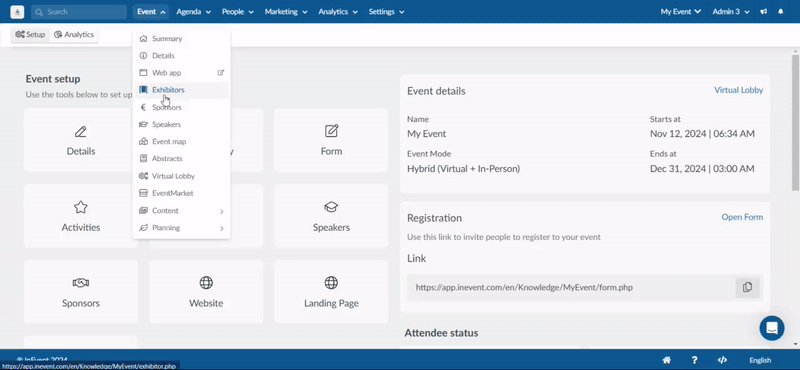Click the home icon in the footer
This screenshot has height=370, width=800.
[x=666, y=360]
